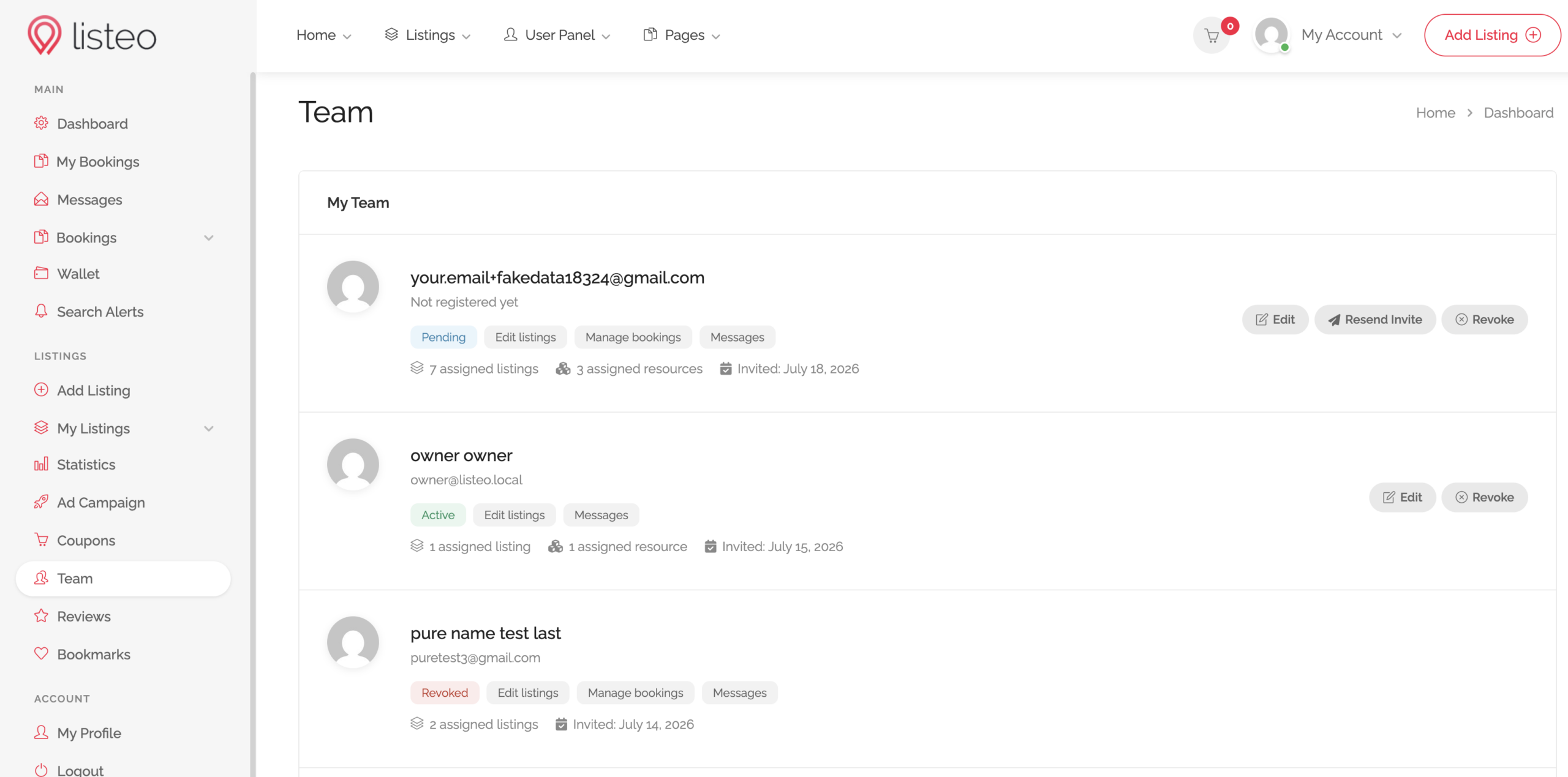Click the Ad Campaign rocket icon

tap(41, 502)
